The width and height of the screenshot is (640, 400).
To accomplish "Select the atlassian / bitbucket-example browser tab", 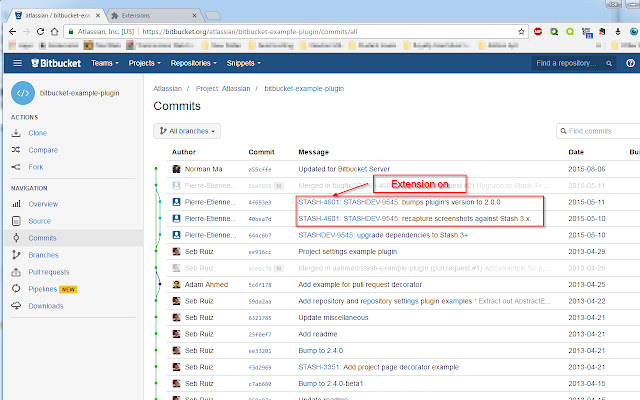I will 57,16.
